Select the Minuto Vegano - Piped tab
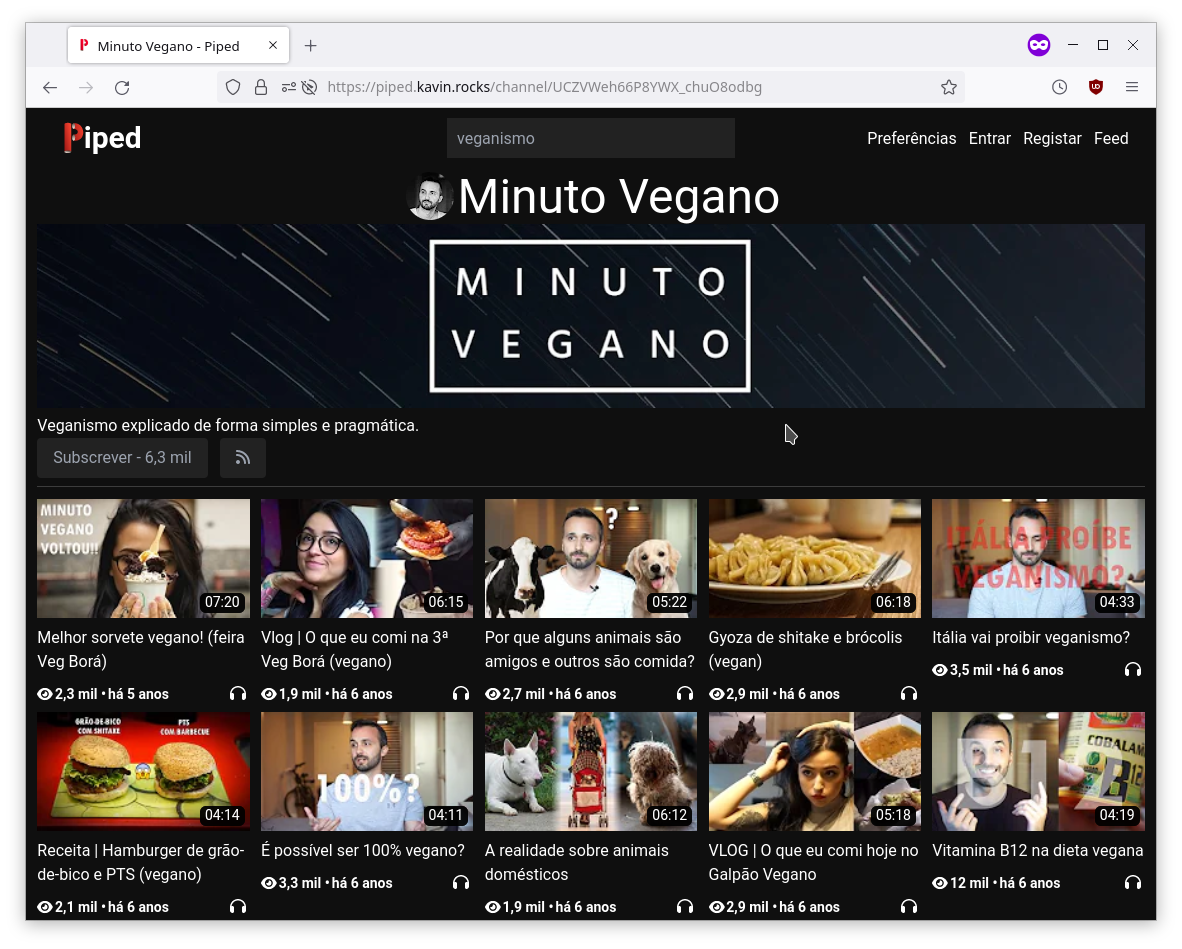 tap(178, 46)
